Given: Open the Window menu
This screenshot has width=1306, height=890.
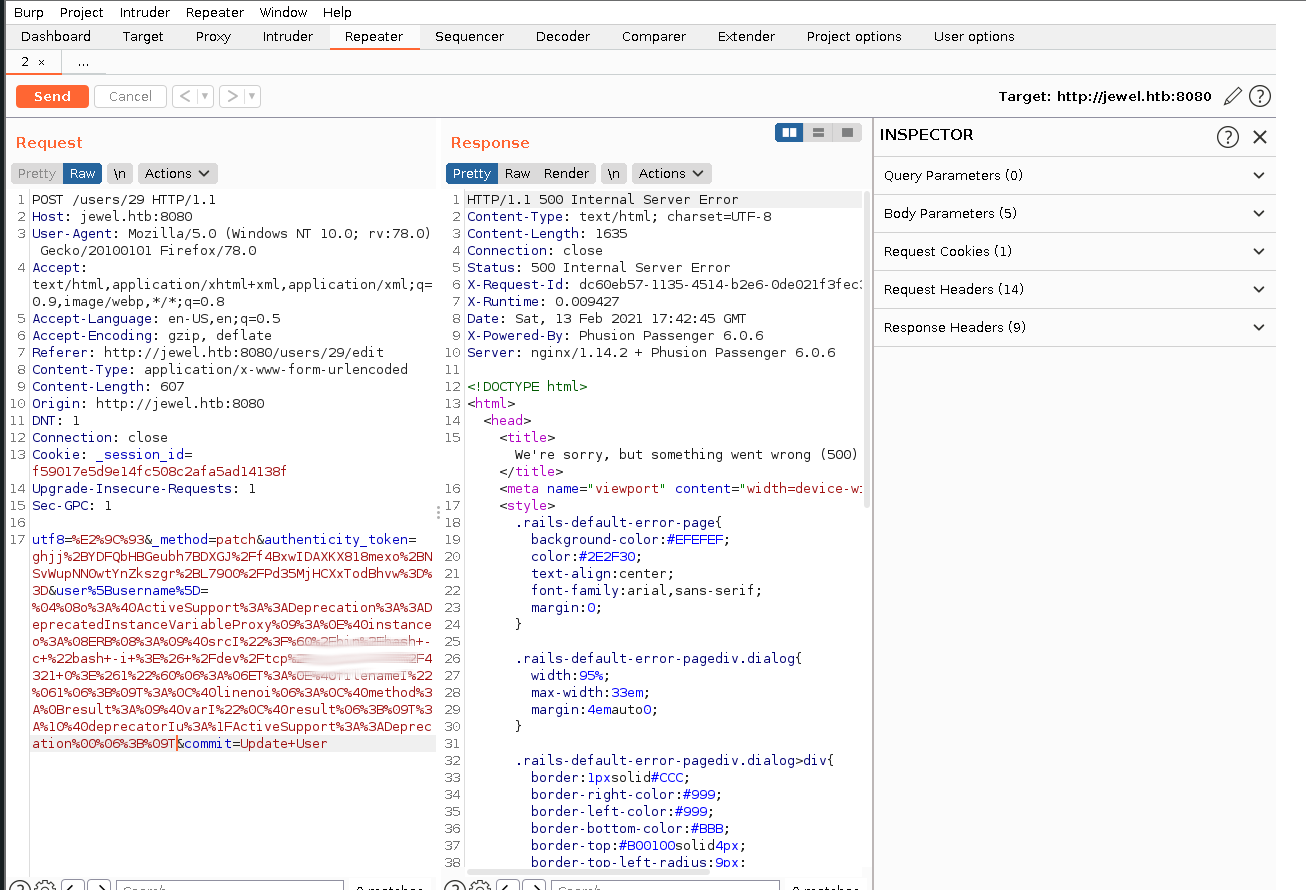Looking at the screenshot, I should [x=283, y=12].
